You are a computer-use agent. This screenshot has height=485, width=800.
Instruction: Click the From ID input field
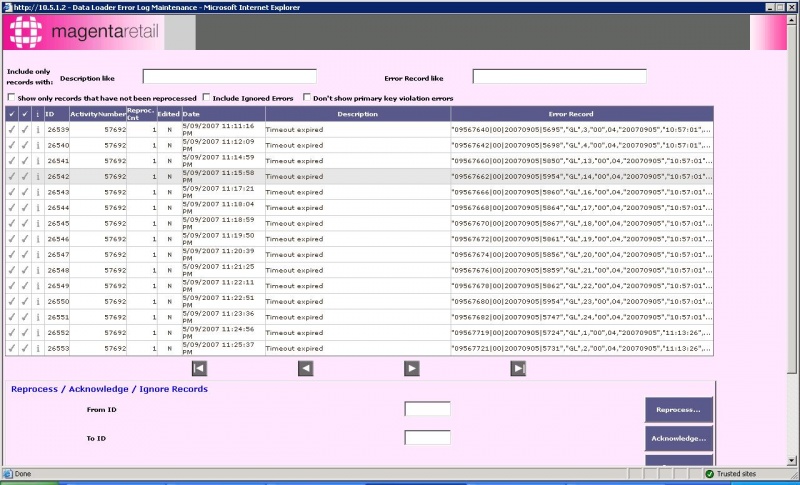point(428,409)
